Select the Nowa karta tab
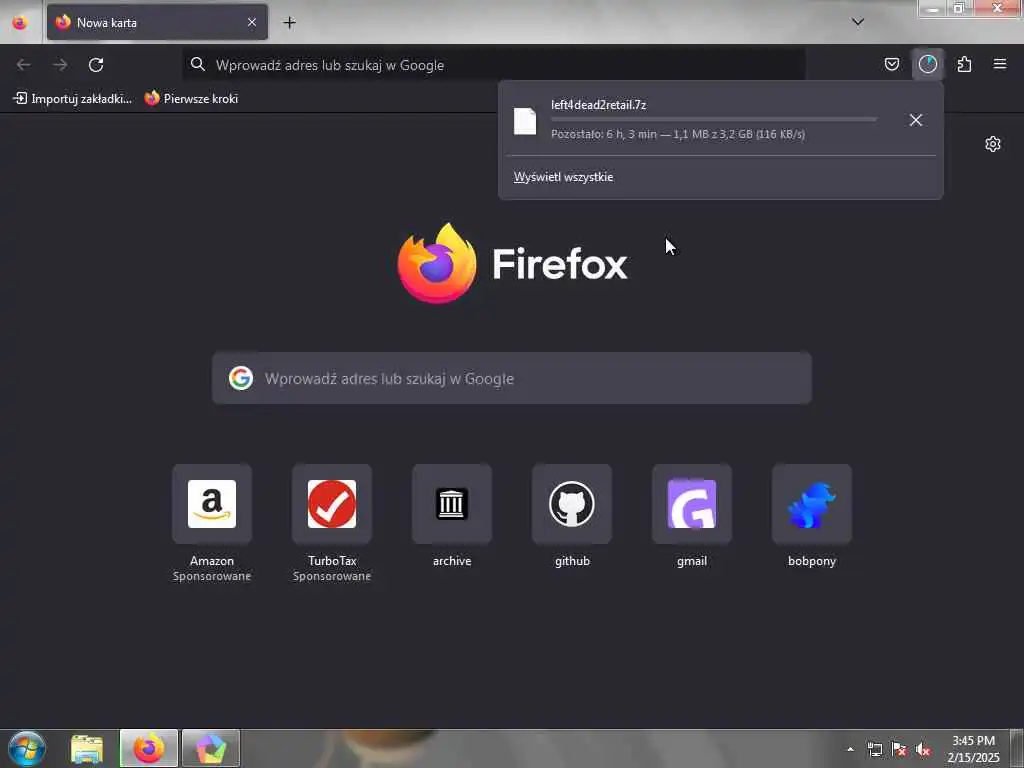1024x768 pixels. (x=157, y=22)
